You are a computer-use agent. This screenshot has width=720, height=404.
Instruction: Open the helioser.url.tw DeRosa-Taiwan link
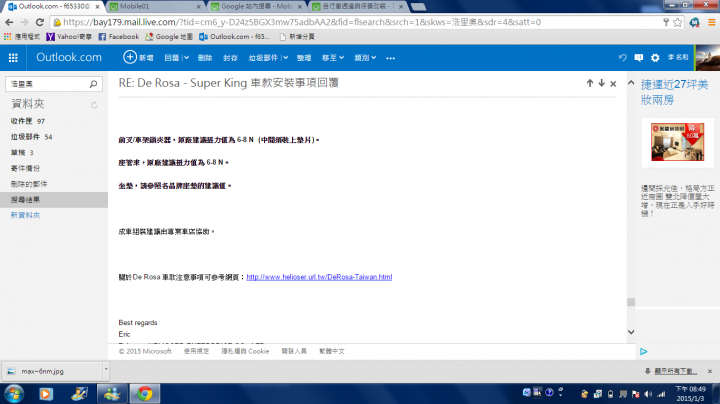pyautogui.click(x=319, y=277)
